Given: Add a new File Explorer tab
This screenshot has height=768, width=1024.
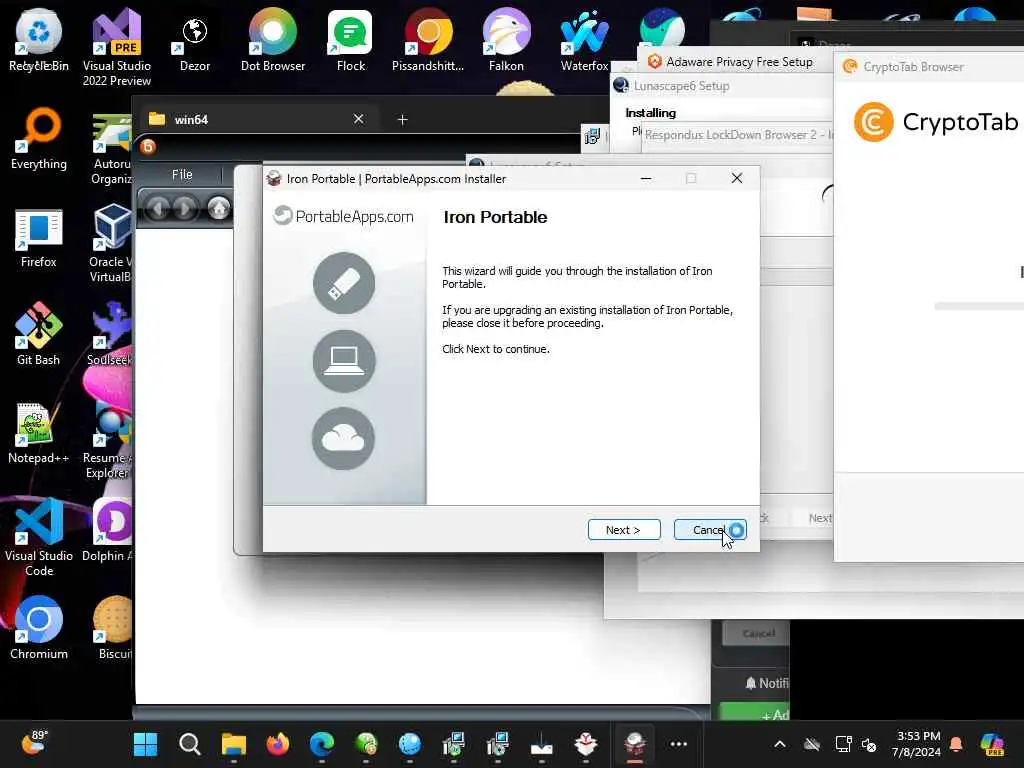Looking at the screenshot, I should pos(402,120).
